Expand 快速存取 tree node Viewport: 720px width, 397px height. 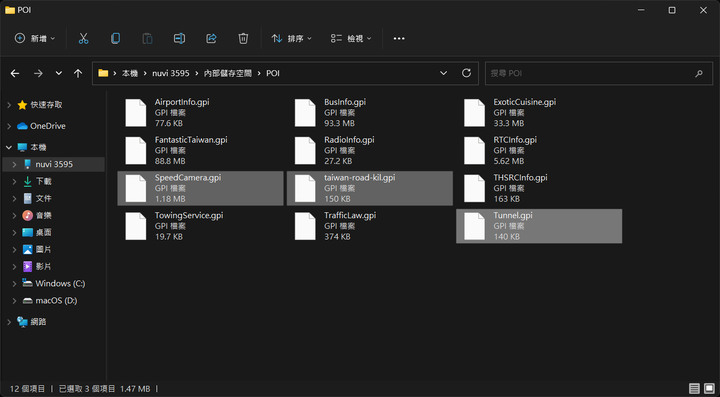point(9,105)
